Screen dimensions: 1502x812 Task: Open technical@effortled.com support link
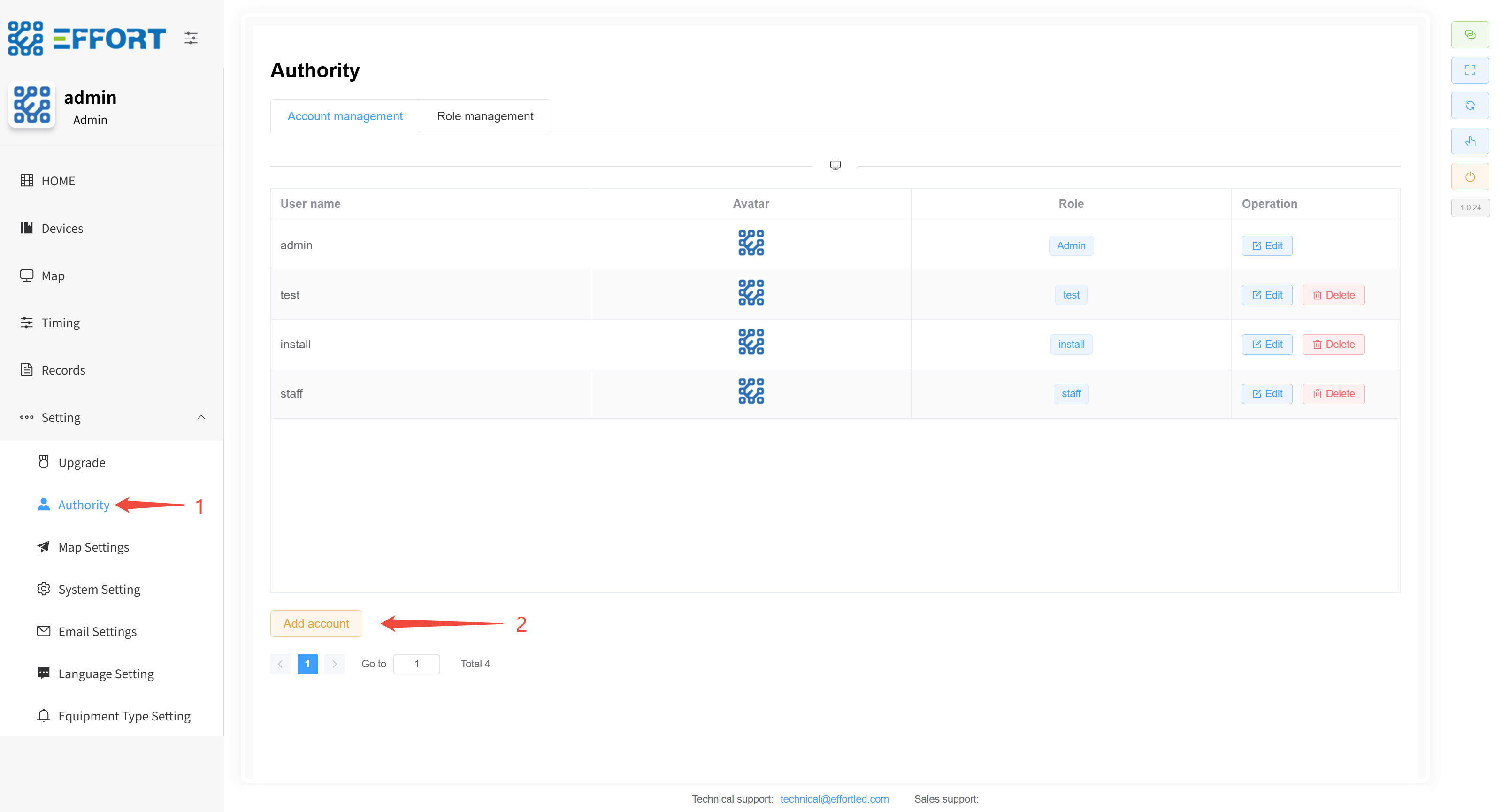tap(834, 798)
